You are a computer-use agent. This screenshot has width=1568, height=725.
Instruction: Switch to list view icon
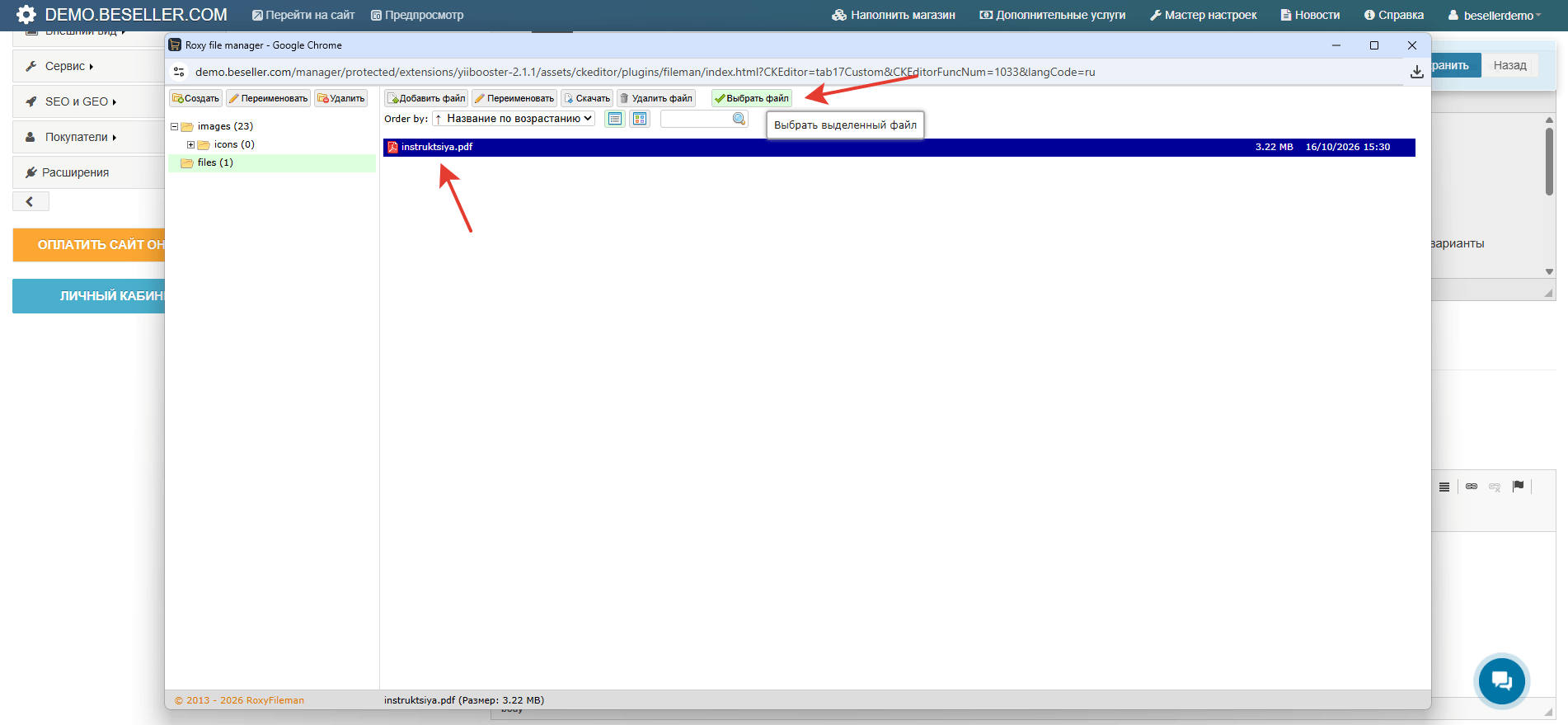coord(615,119)
